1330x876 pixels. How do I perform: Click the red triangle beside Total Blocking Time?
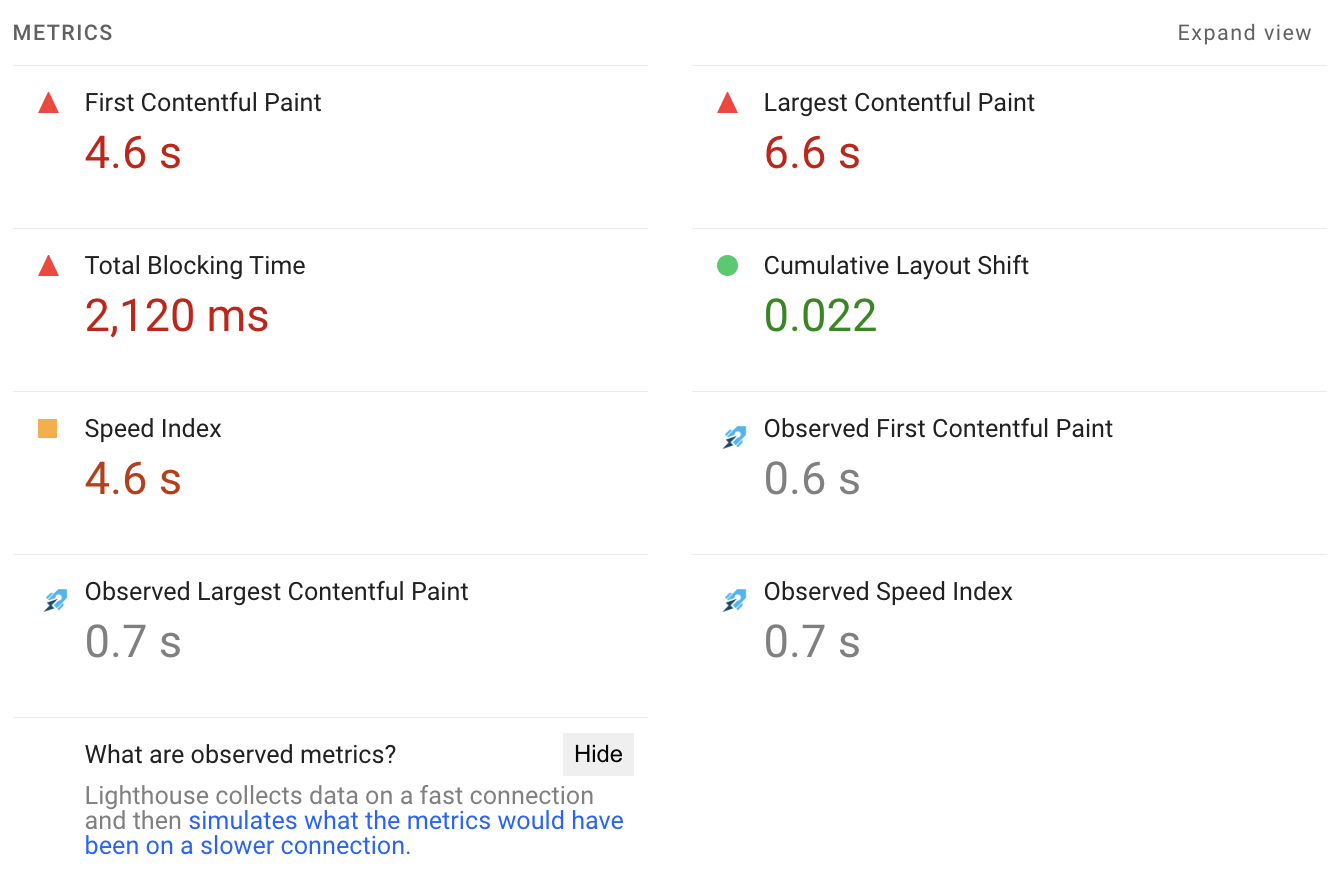48,266
